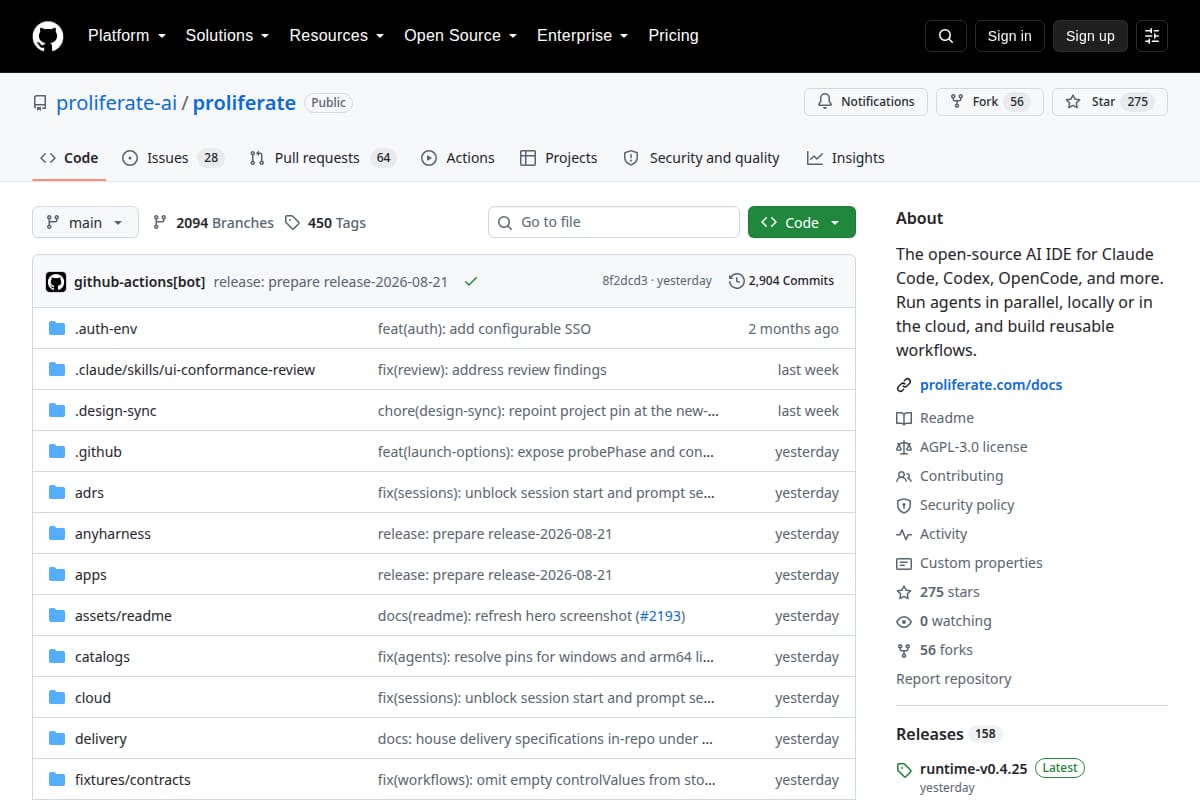Viewport: 1200px width, 800px height.
Task: Open Releases 158 heading link
Action: pos(948,734)
